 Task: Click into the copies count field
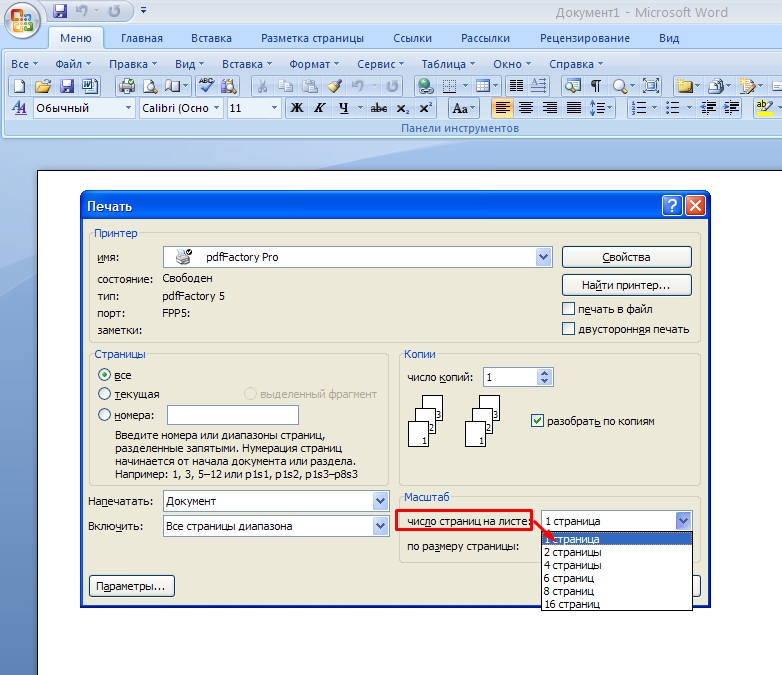[x=511, y=377]
